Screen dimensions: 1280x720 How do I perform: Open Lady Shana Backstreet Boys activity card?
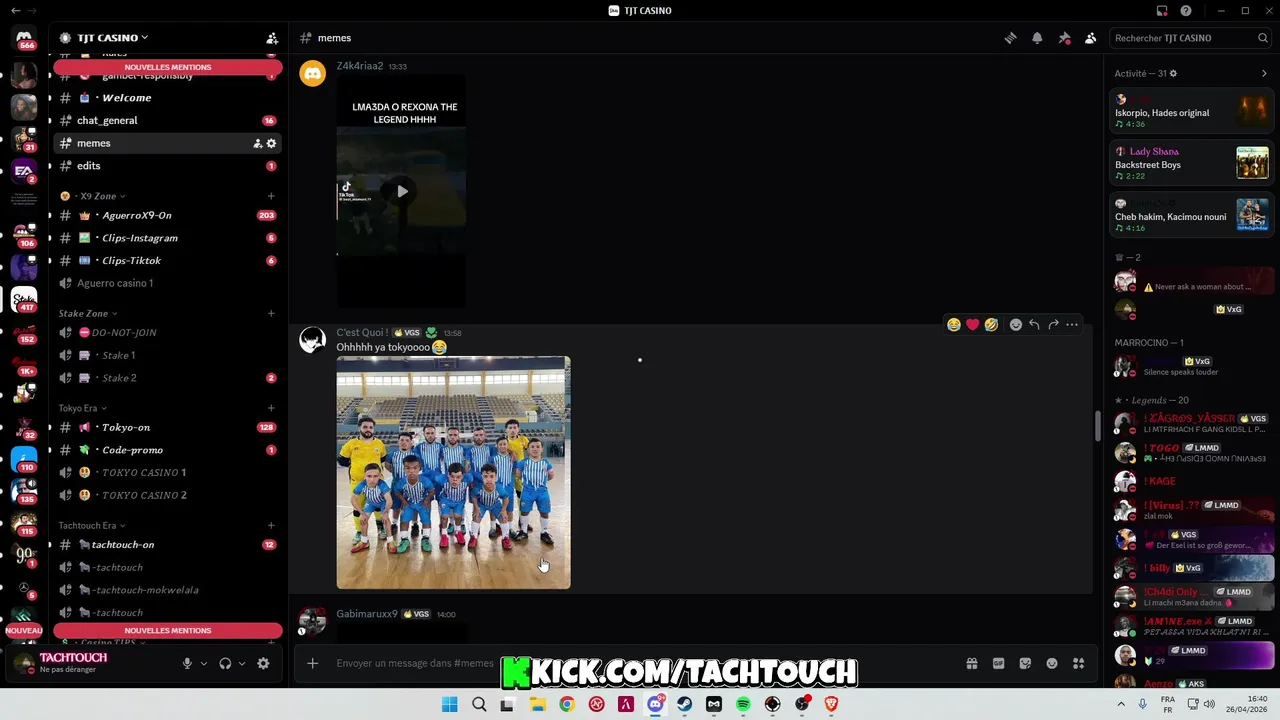[1191, 163]
